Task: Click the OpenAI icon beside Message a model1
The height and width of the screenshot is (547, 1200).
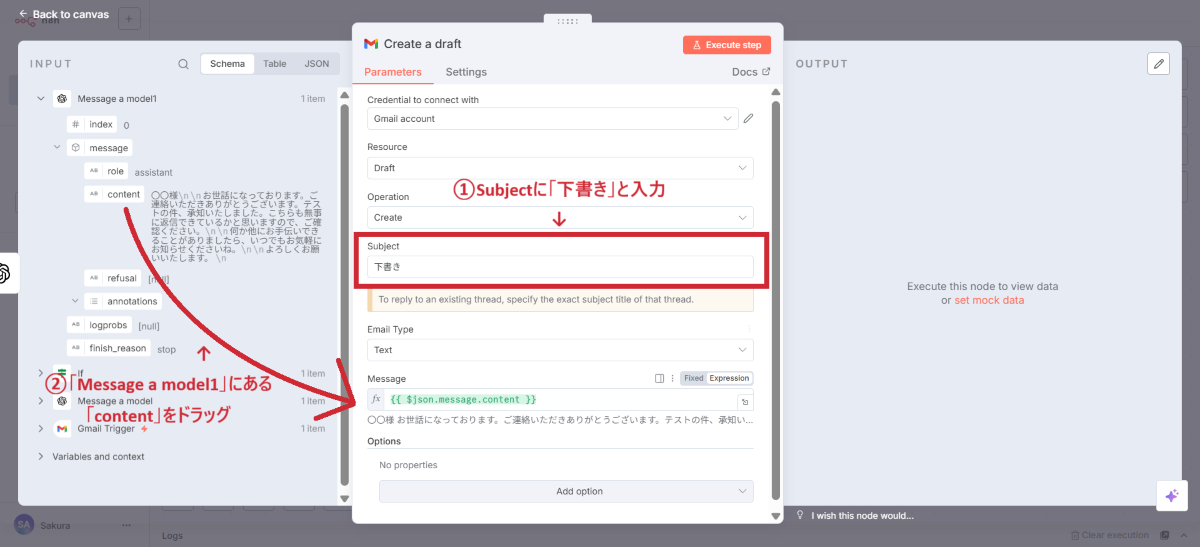Action: [x=62, y=99]
